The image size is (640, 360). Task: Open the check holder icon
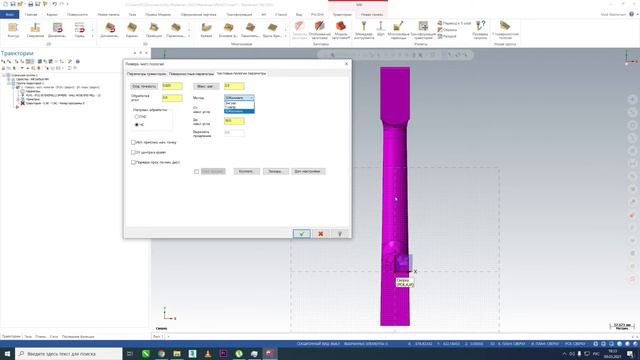[480, 29]
